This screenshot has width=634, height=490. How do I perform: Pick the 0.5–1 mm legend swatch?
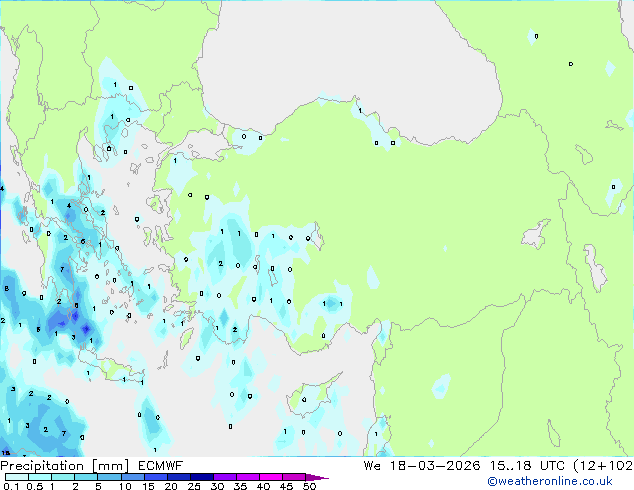pyautogui.click(x=40, y=477)
